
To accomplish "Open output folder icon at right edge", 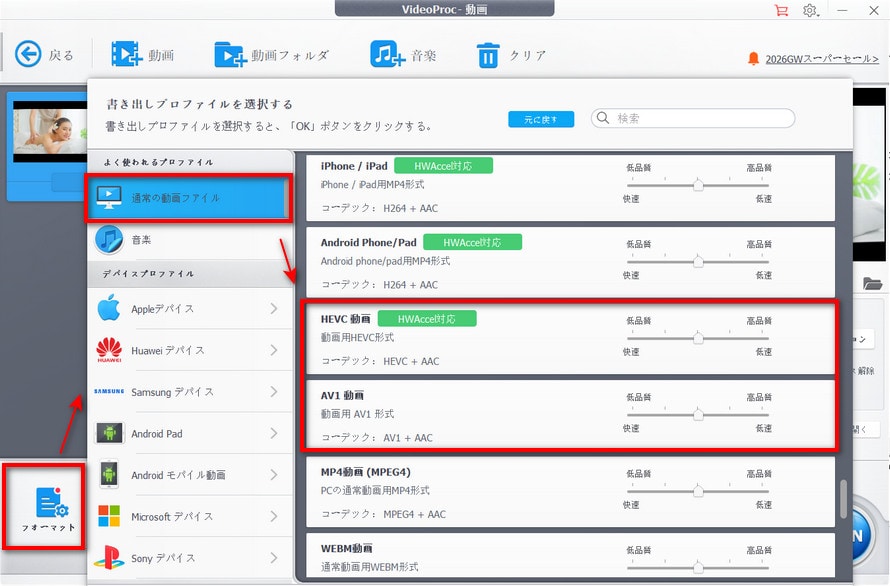I will point(872,283).
